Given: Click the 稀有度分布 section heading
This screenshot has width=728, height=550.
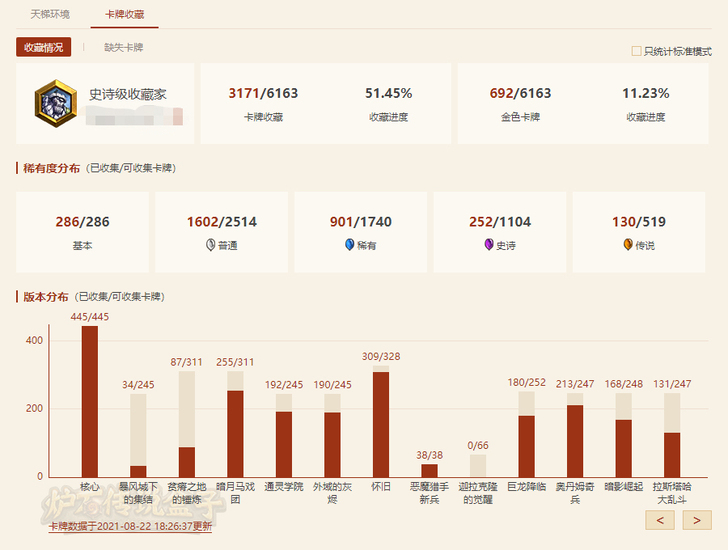Looking at the screenshot, I should 52,168.
